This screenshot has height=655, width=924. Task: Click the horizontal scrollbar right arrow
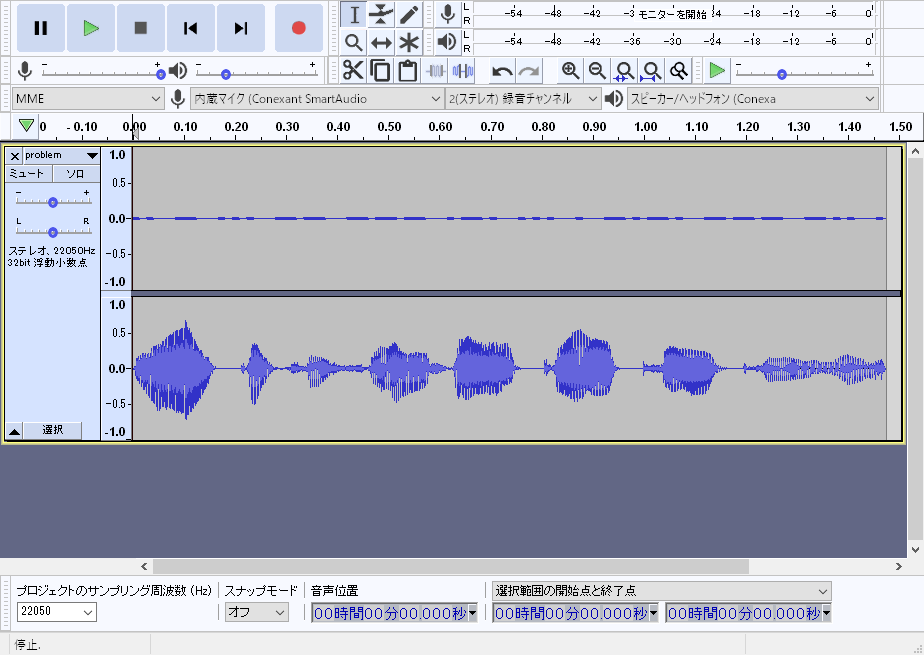point(899,567)
